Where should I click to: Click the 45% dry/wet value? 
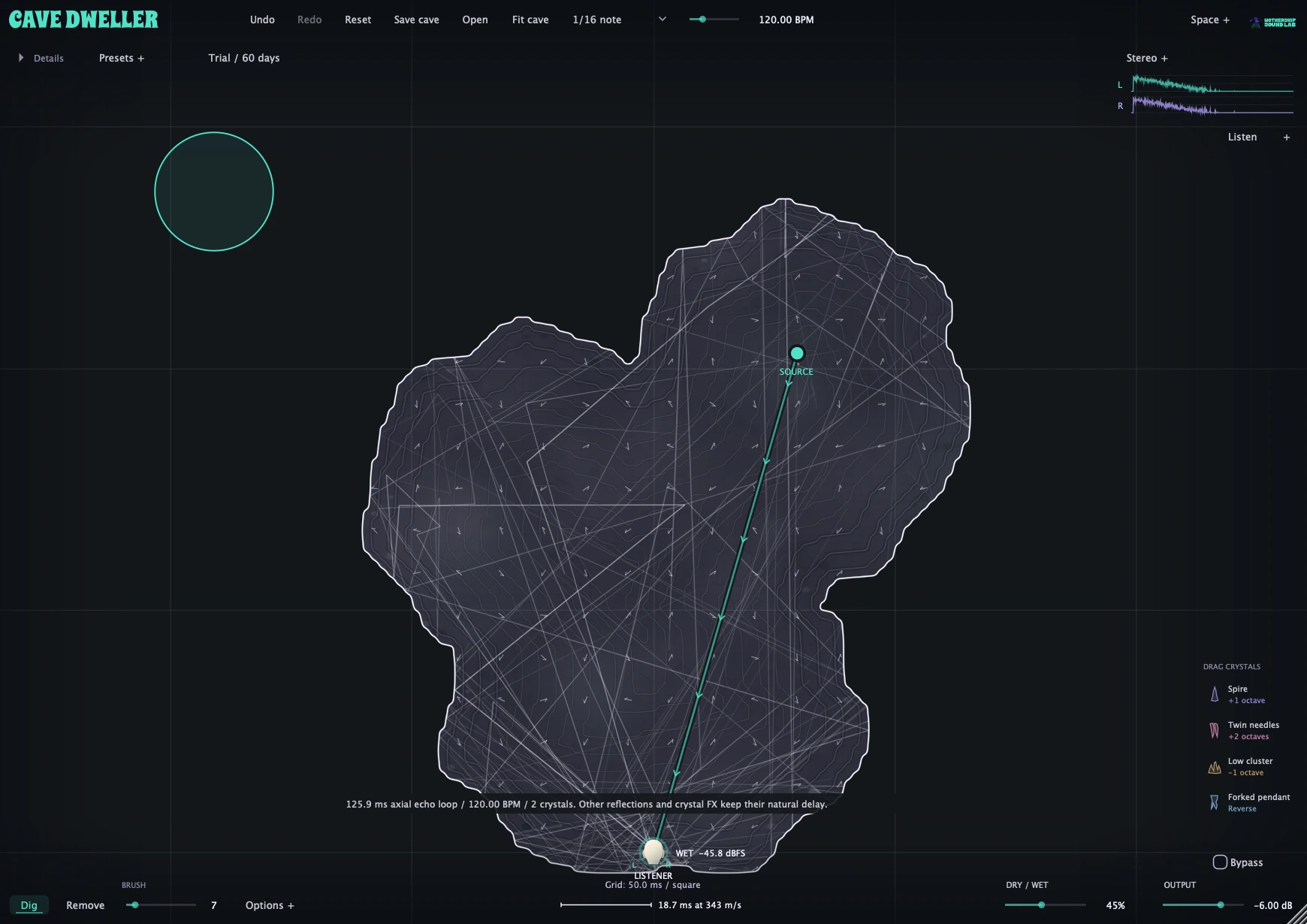[x=1115, y=905]
